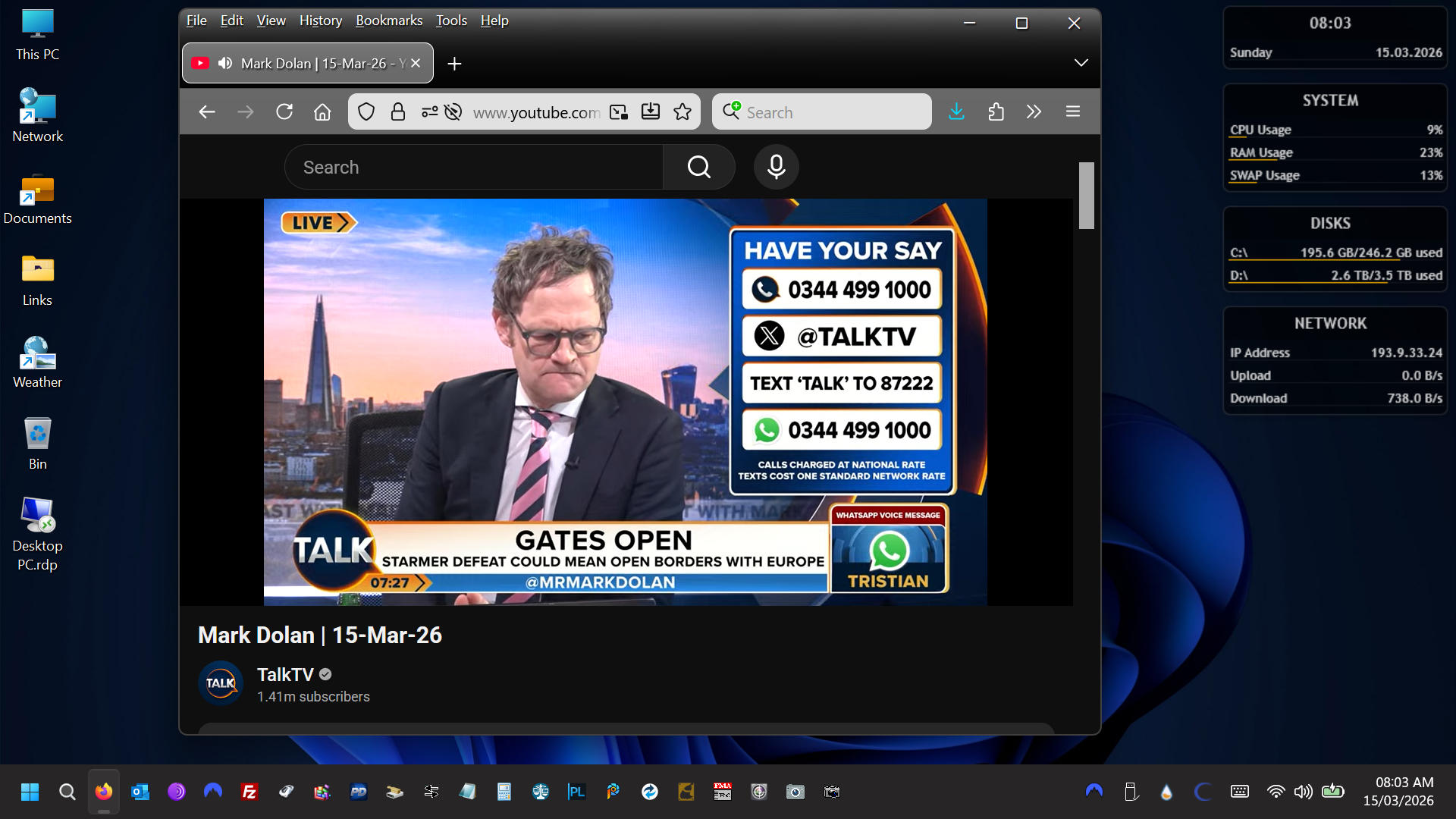Viewport: 1456px width, 819px height.
Task: Toggle the picture-in-picture icon in the address bar
Action: point(619,112)
